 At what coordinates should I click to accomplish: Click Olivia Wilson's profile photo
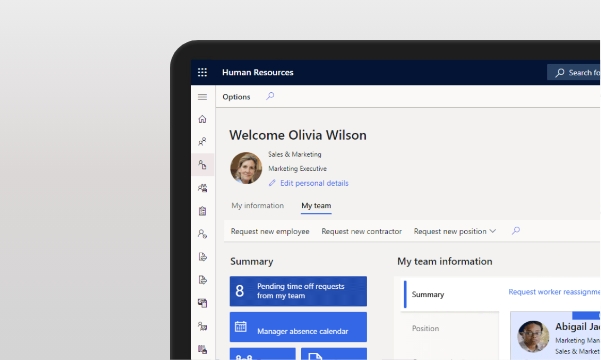pos(246,168)
